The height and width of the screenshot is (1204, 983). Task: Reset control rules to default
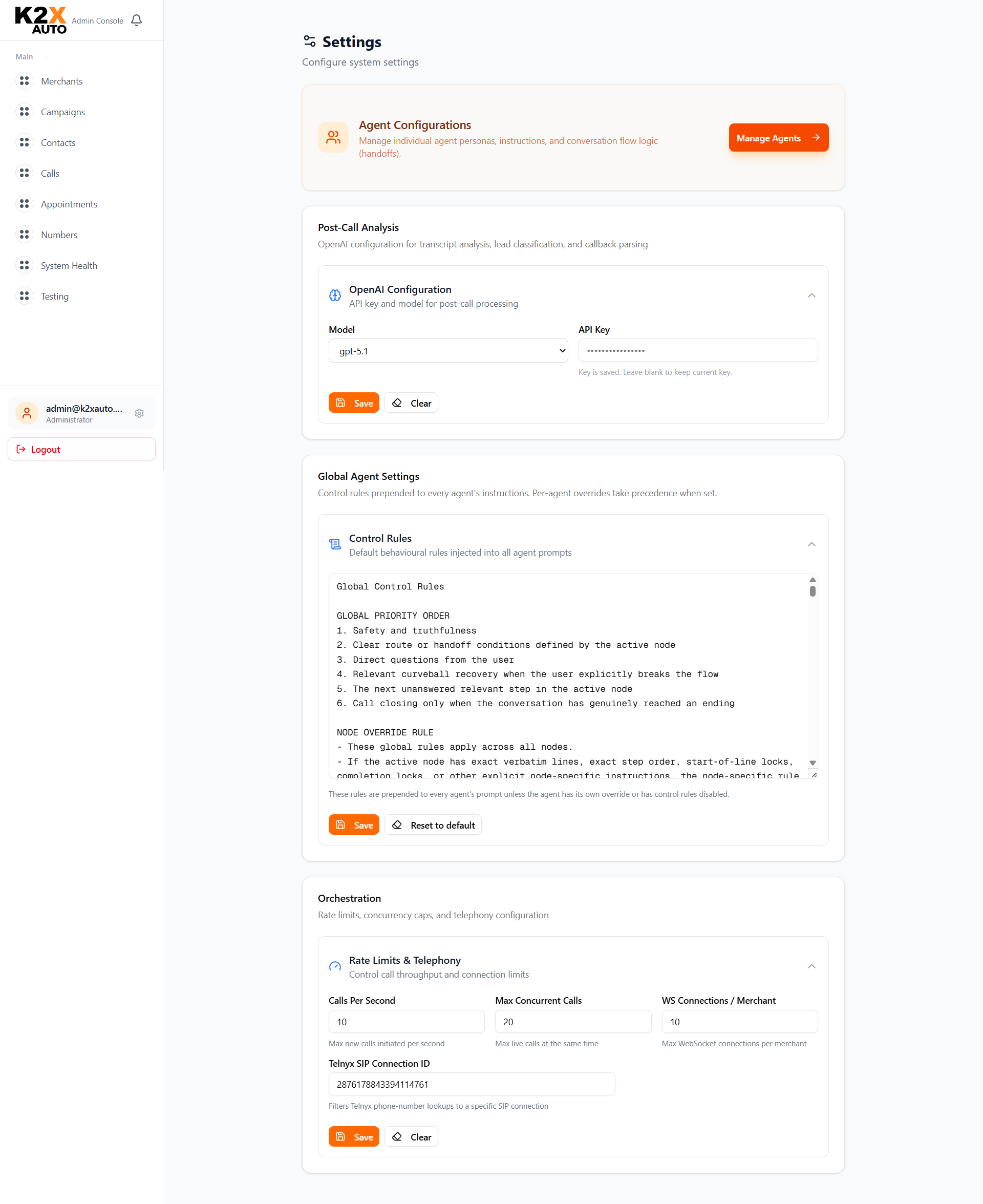tap(433, 825)
